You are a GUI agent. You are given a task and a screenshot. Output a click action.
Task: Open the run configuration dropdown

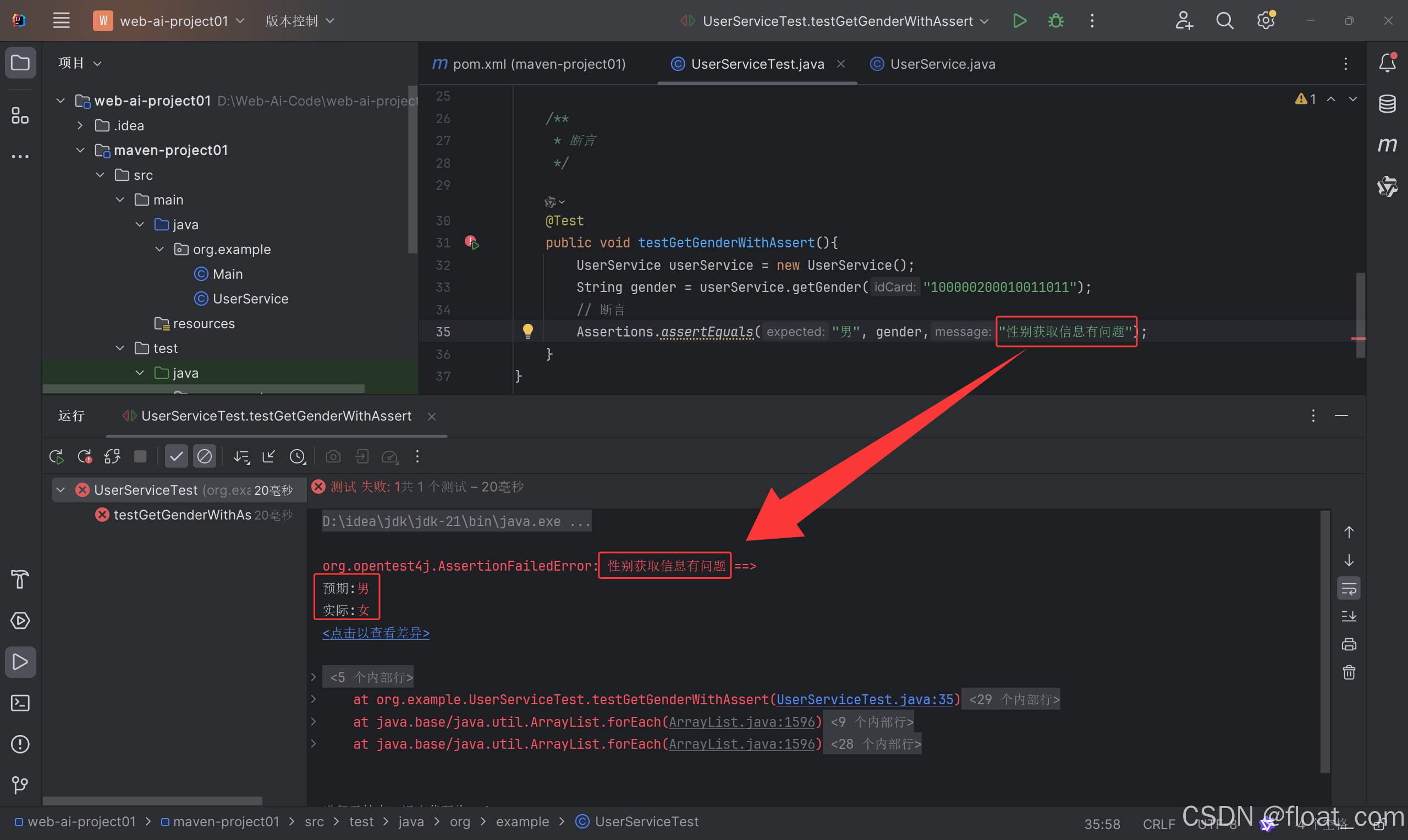point(837,21)
